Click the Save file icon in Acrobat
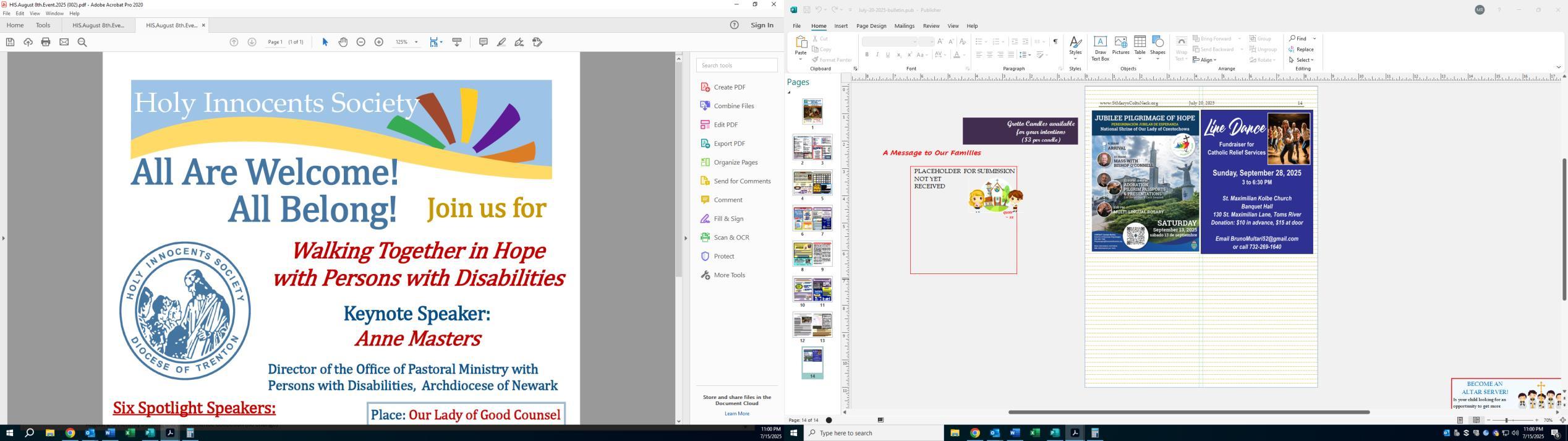1568x441 pixels. pos(10,42)
